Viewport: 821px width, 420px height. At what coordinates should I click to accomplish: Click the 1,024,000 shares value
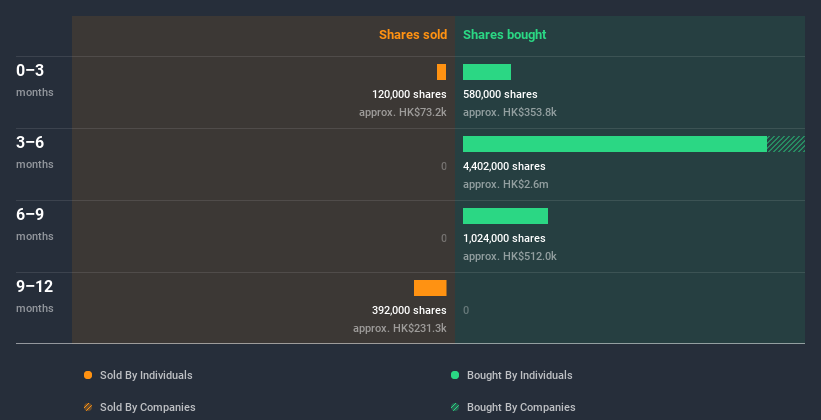click(x=504, y=238)
